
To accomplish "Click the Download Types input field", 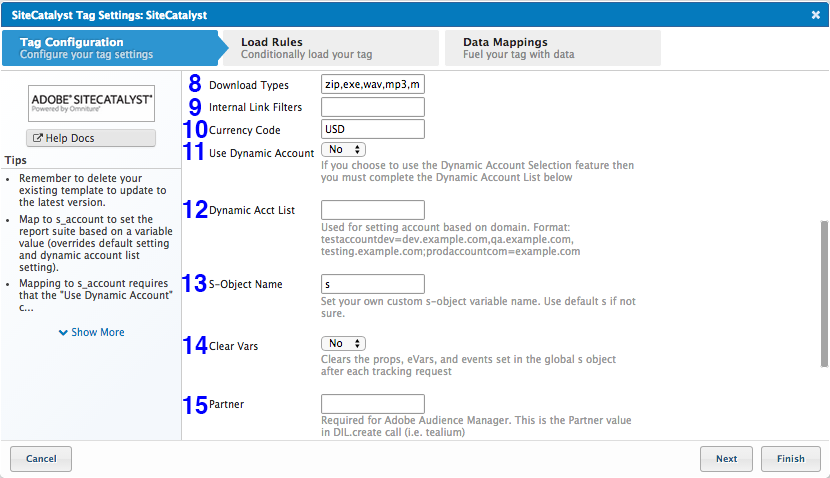I will coord(373,85).
